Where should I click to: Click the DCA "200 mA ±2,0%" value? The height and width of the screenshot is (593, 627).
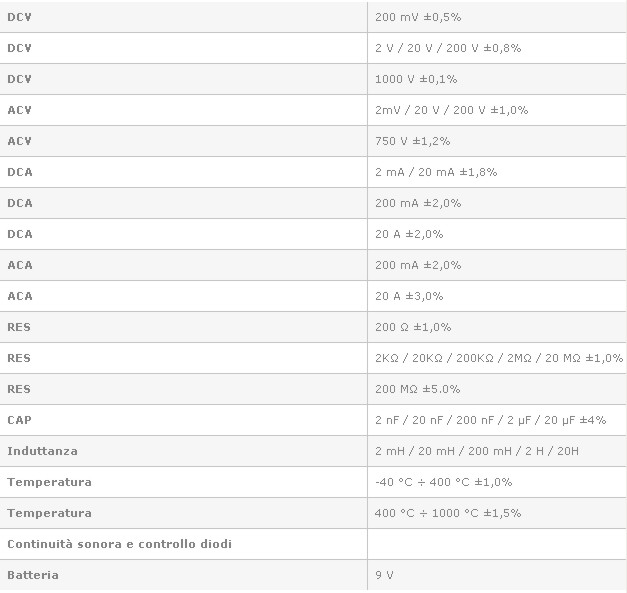coord(418,203)
